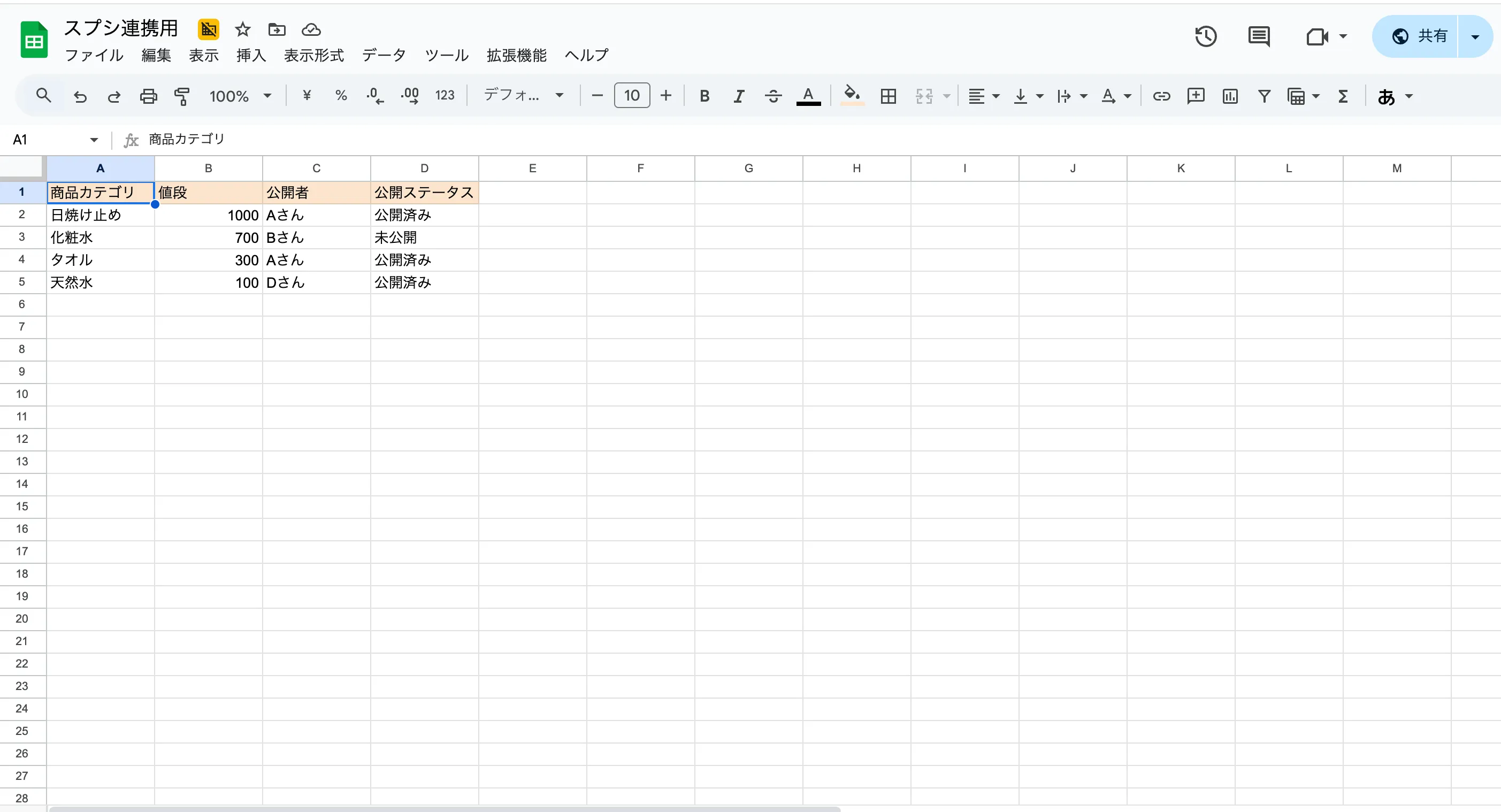Open the comments panel icon
This screenshot has height=812, width=1501.
pyautogui.click(x=1259, y=36)
